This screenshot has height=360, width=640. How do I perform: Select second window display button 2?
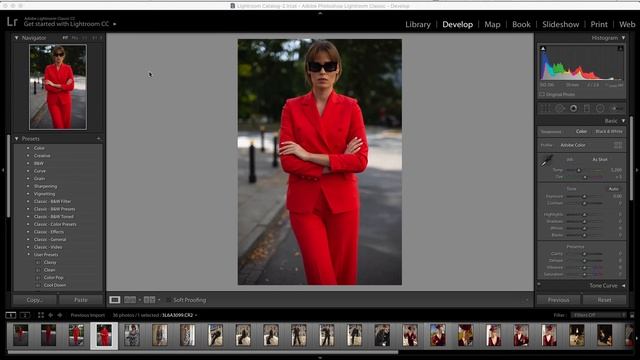(25, 315)
